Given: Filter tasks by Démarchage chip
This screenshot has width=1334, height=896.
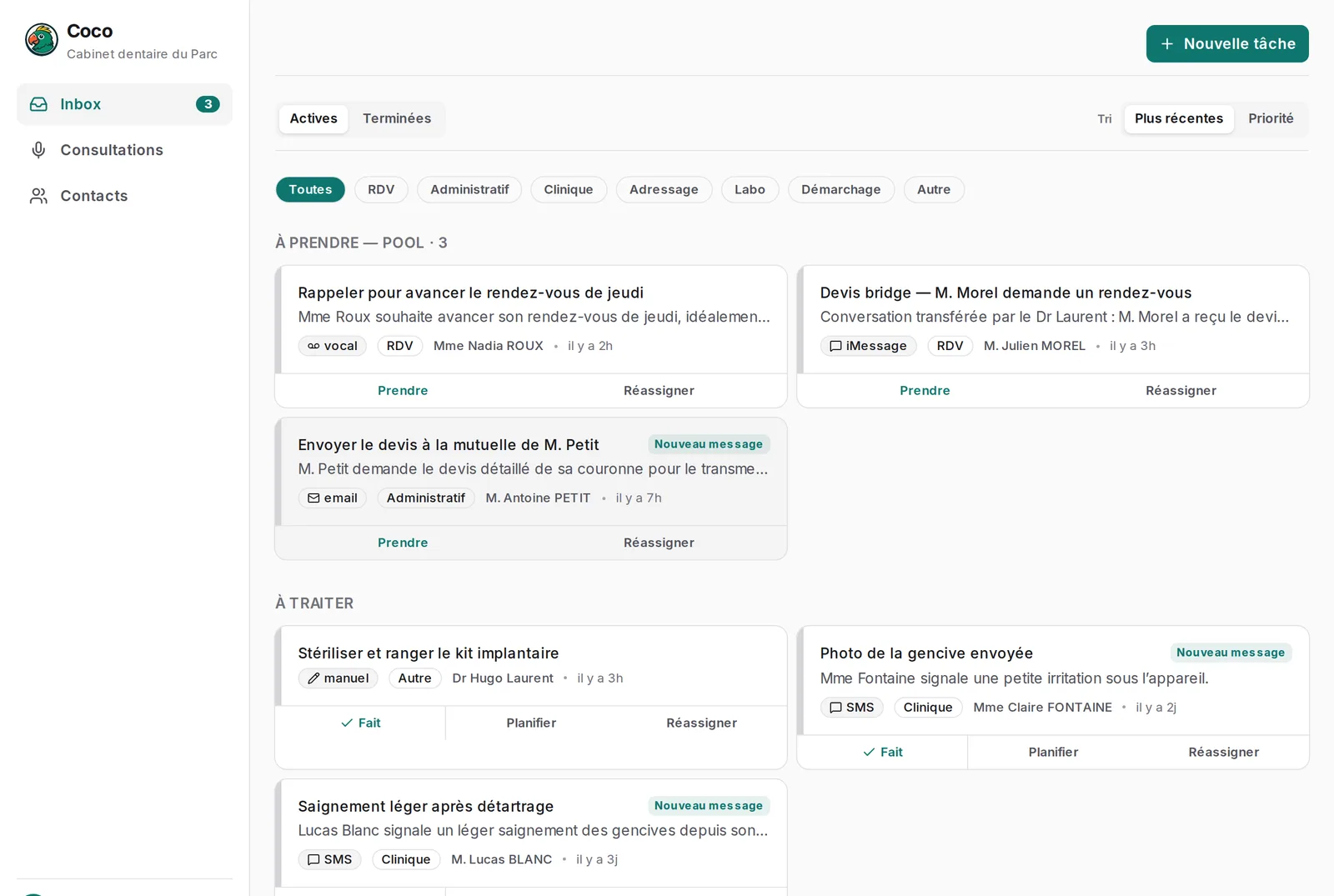Looking at the screenshot, I should pyautogui.click(x=840, y=190).
